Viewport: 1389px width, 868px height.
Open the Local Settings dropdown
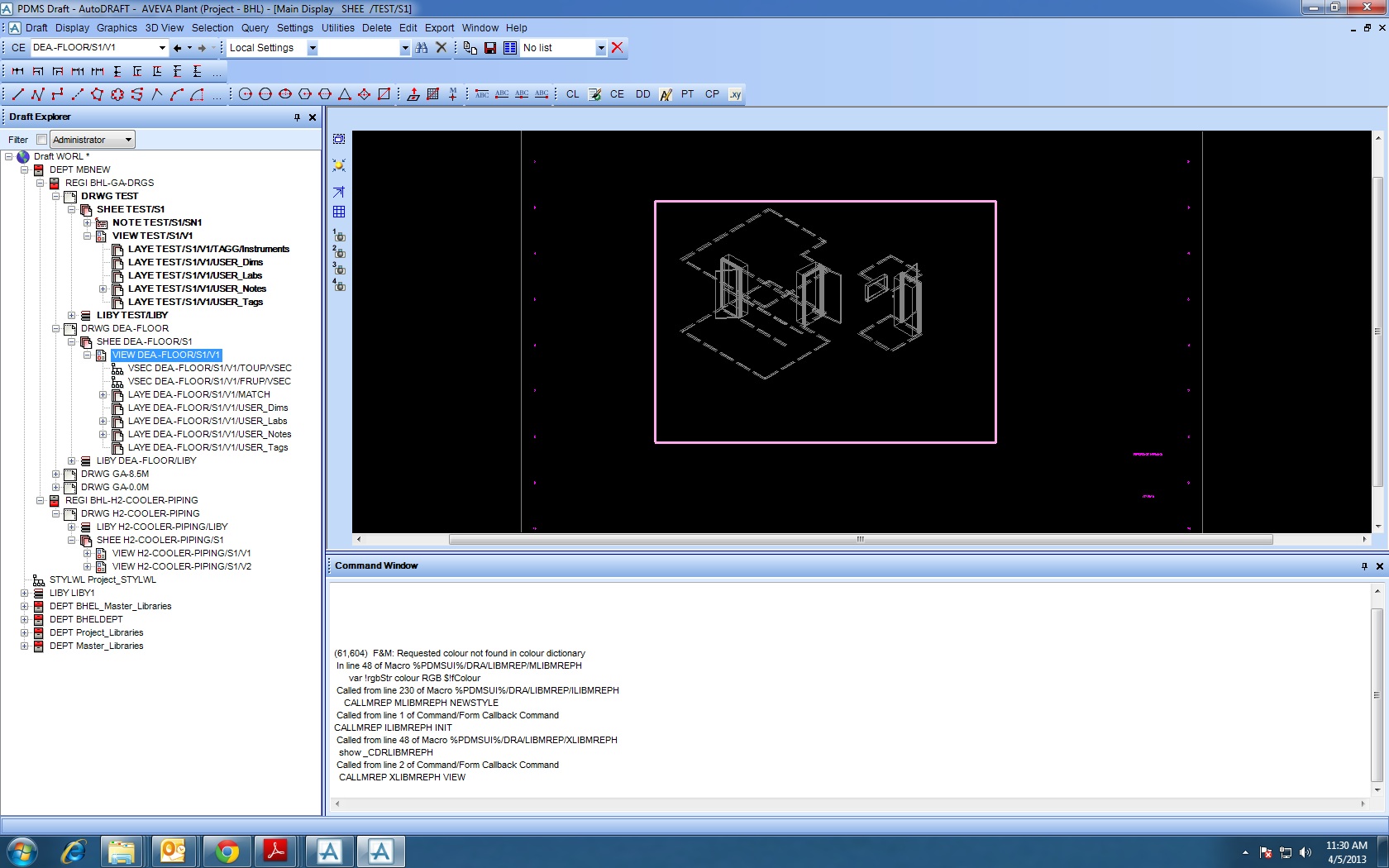pyautogui.click(x=313, y=48)
